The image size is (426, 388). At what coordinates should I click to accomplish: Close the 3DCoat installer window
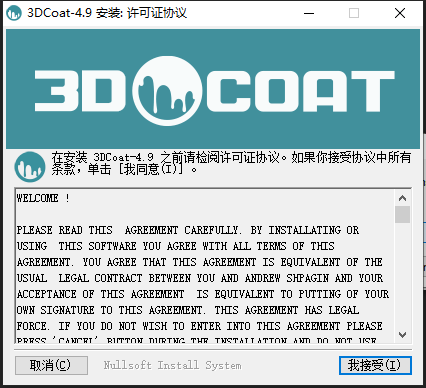(x=400, y=13)
